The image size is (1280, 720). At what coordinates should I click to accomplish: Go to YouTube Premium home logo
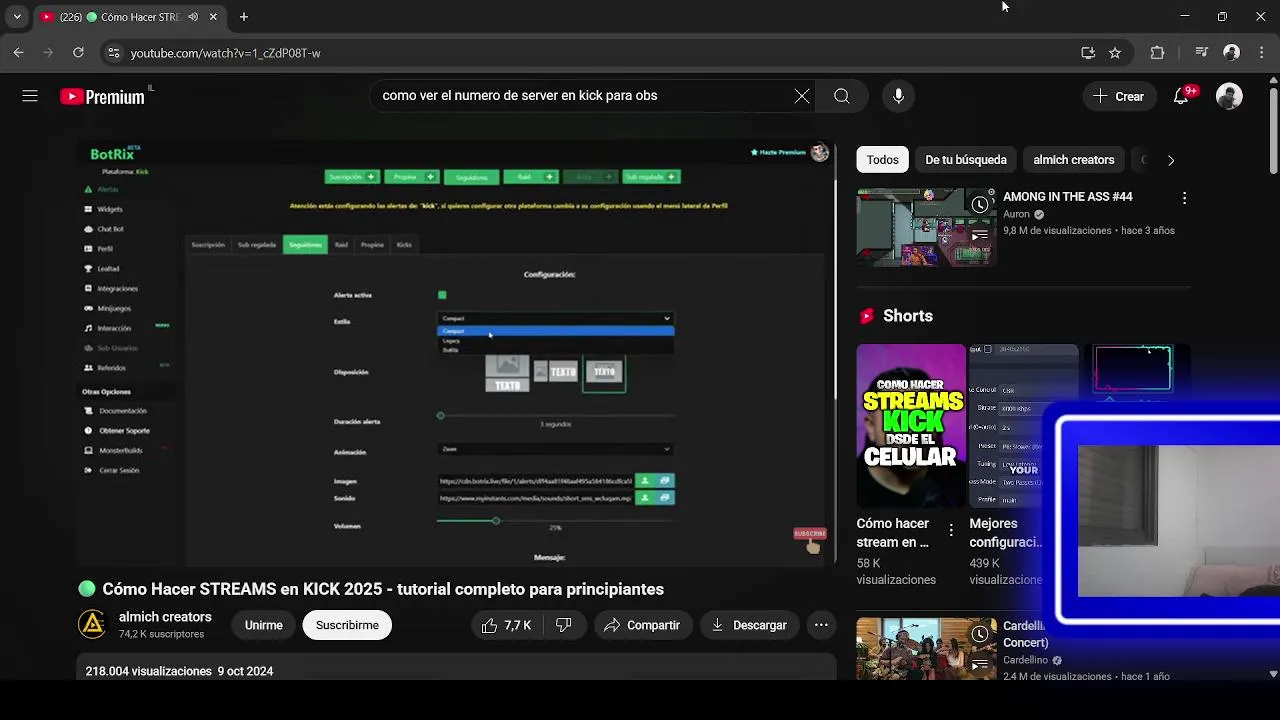(x=102, y=97)
